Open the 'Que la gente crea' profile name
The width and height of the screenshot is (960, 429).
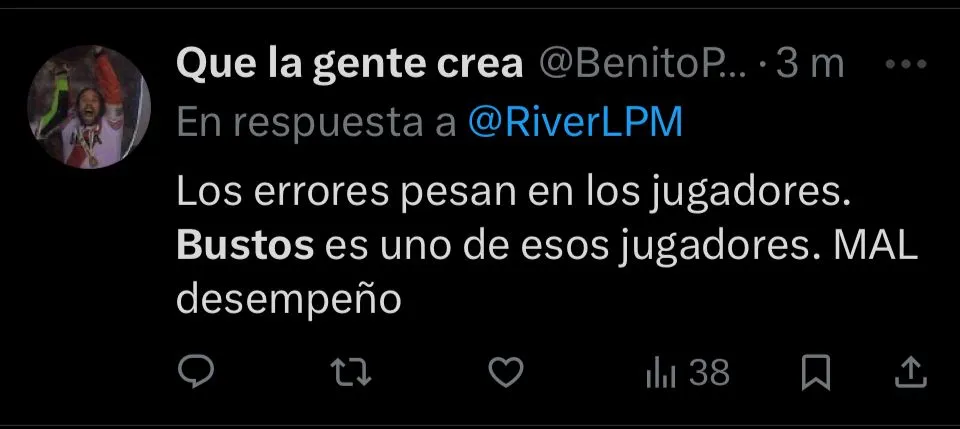[x=350, y=65]
